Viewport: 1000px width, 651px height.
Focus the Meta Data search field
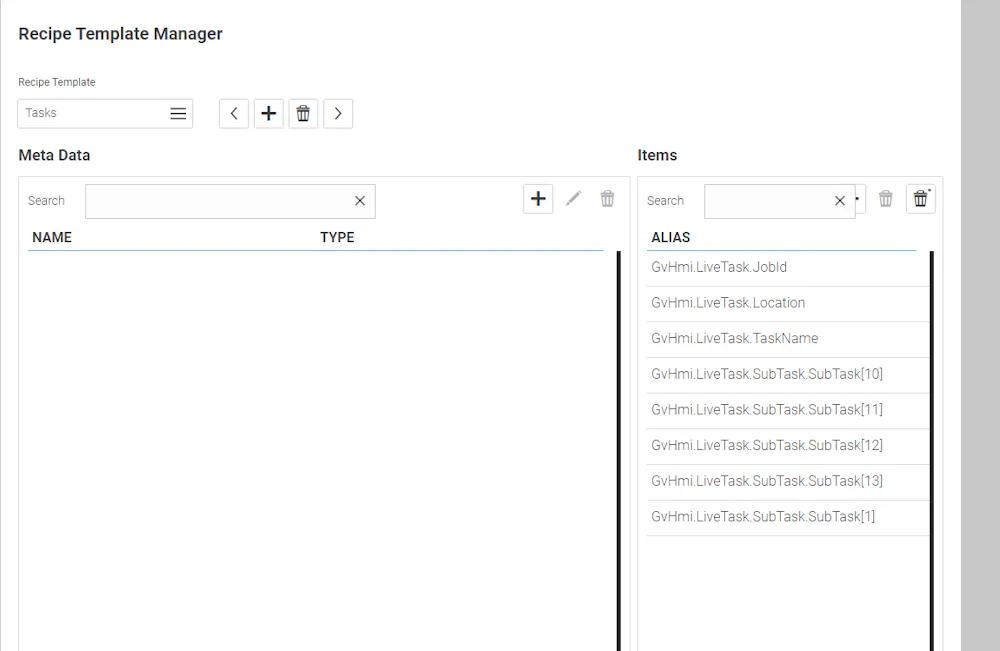[230, 201]
